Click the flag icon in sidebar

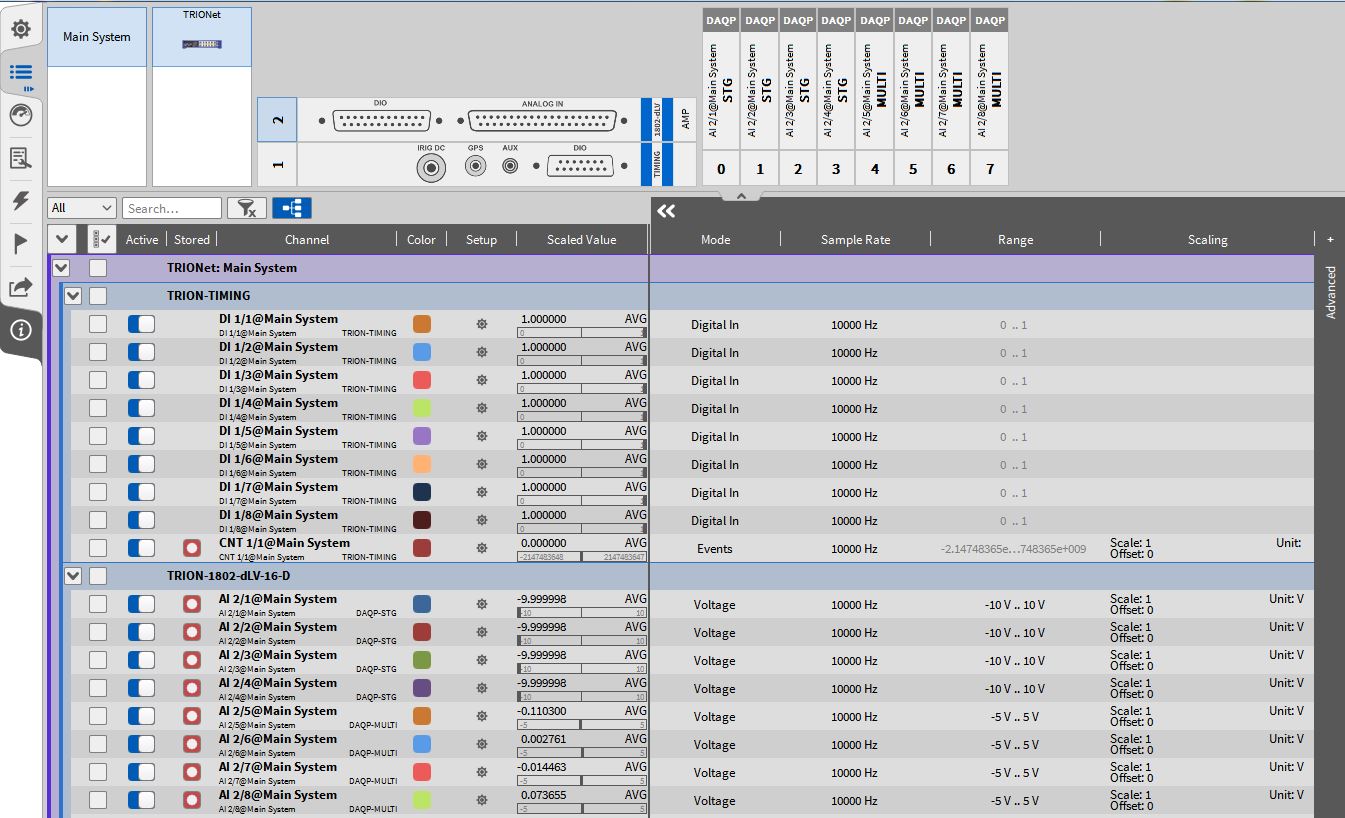coord(21,243)
